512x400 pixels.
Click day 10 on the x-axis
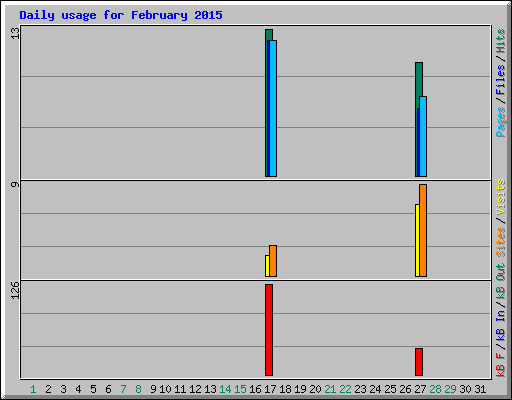coord(165,389)
